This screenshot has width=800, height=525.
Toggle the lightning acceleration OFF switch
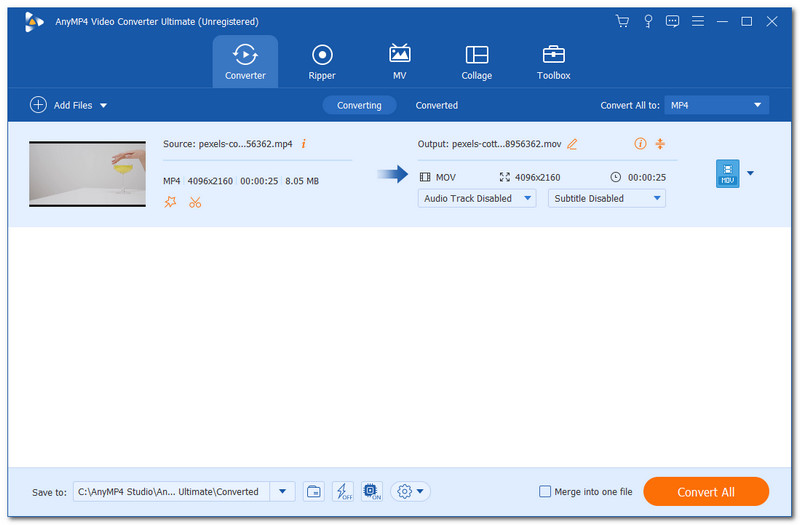tap(343, 491)
